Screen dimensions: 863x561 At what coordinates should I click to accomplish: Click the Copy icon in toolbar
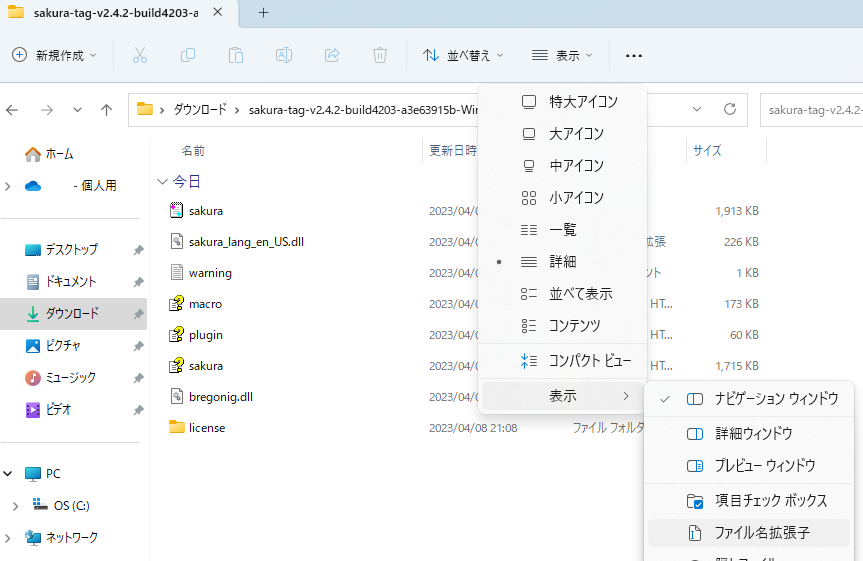tap(188, 55)
